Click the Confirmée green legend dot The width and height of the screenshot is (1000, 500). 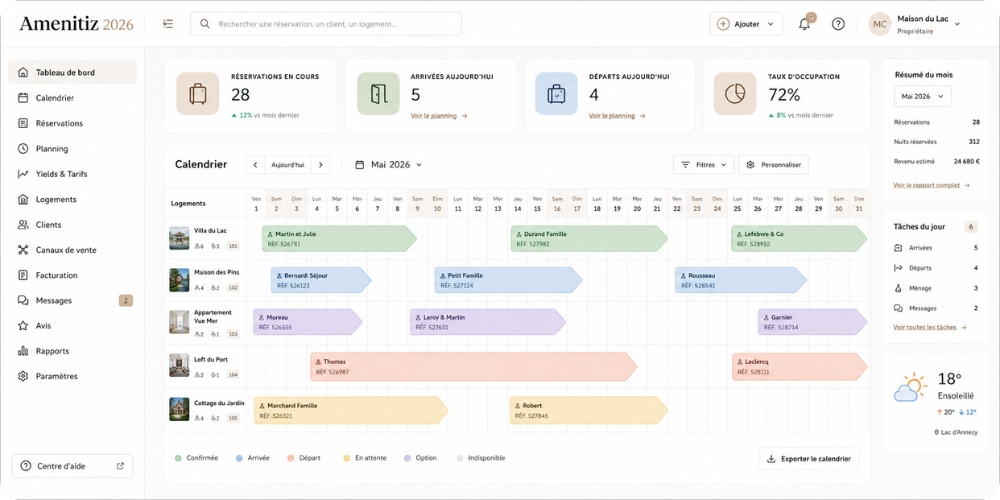(x=178, y=458)
